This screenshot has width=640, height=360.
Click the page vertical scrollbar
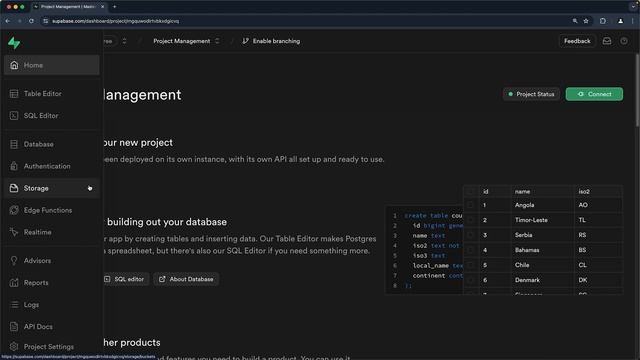(x=637, y=91)
